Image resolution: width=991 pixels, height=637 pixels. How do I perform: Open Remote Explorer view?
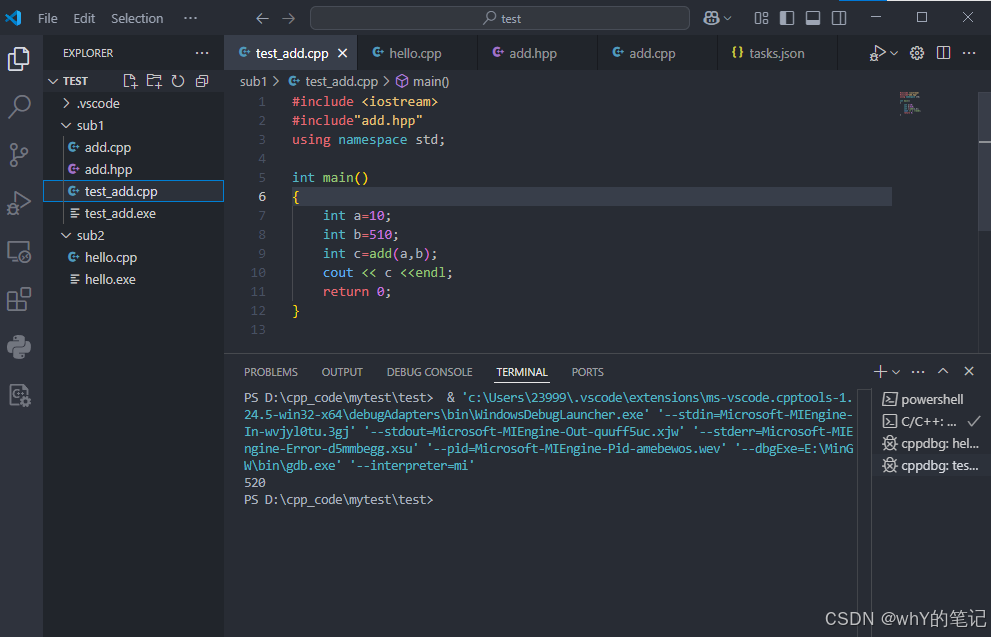(19, 252)
